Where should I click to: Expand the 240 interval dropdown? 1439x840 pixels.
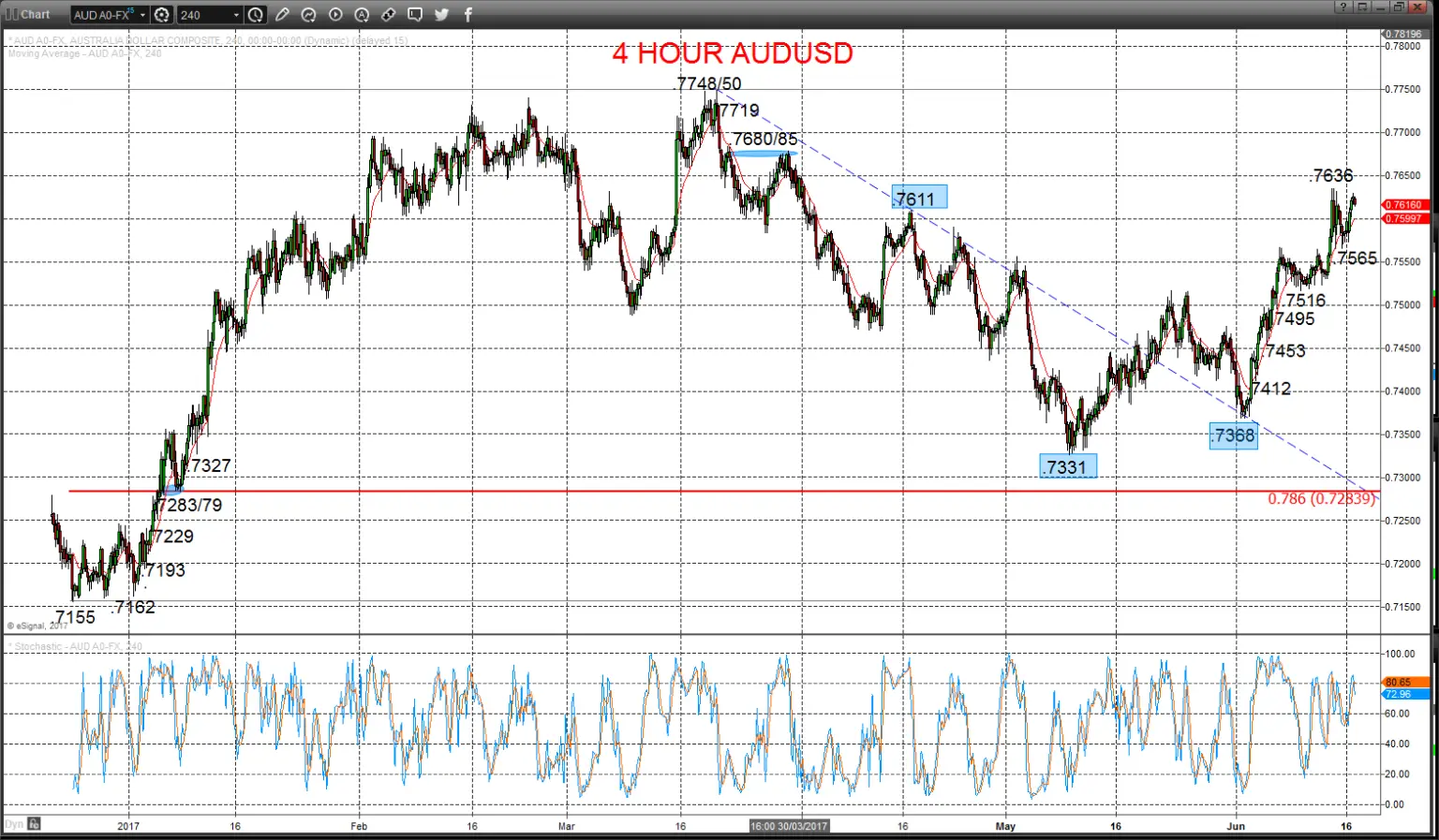[236, 15]
